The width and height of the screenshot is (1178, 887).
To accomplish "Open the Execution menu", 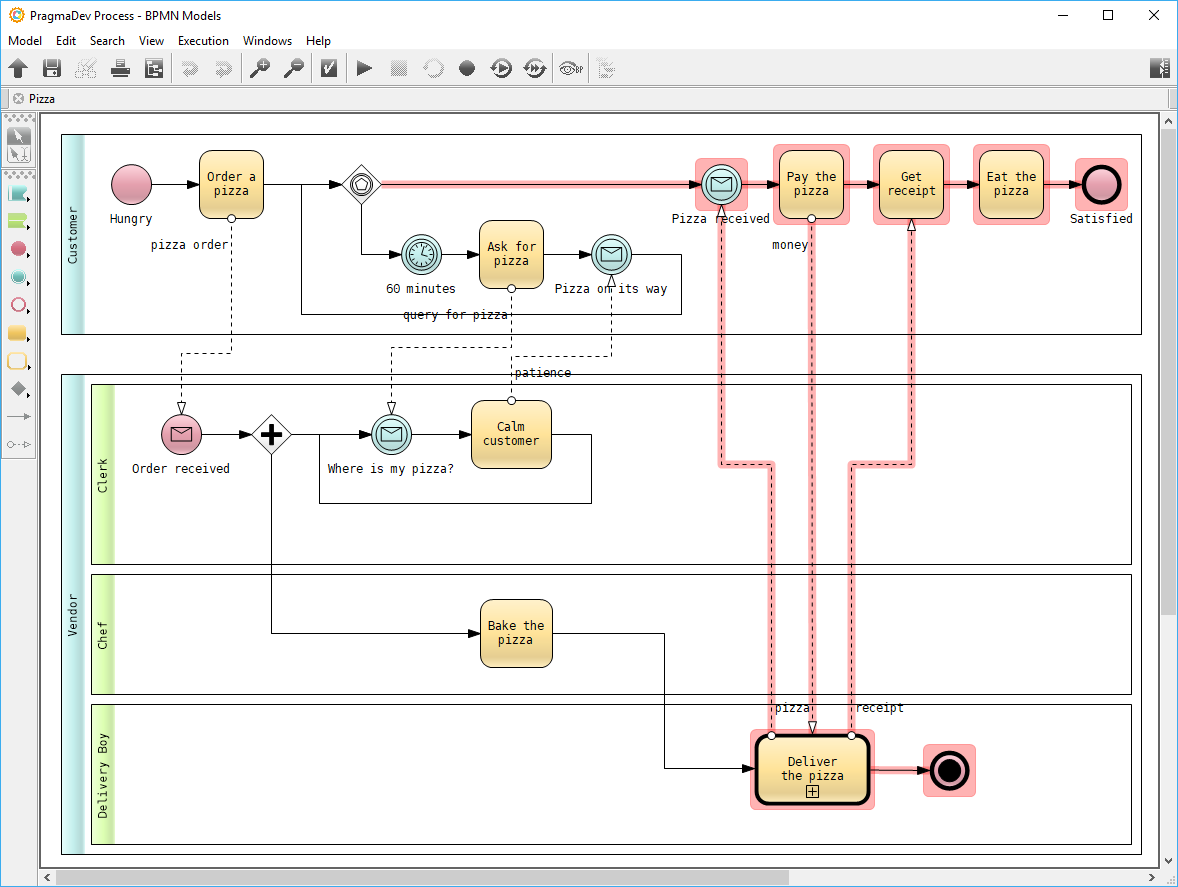I will 203,41.
